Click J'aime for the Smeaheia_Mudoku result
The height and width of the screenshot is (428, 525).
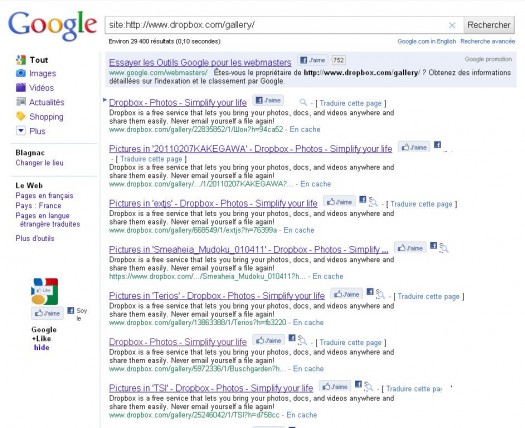point(410,248)
